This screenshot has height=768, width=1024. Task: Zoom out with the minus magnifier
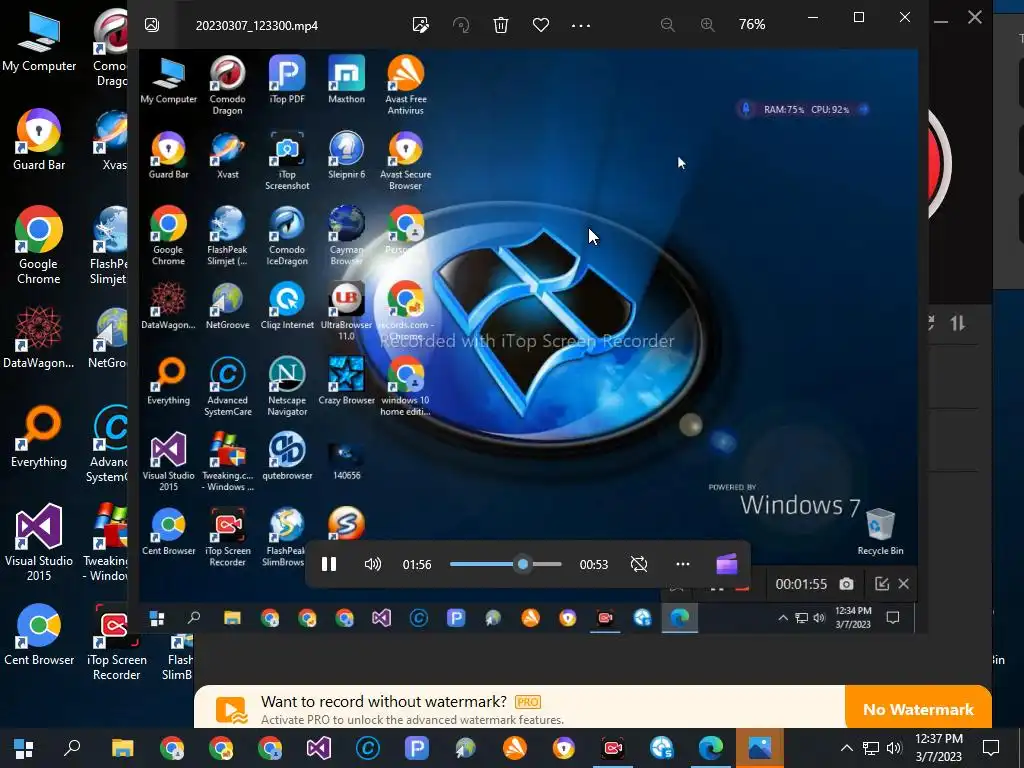(x=667, y=25)
